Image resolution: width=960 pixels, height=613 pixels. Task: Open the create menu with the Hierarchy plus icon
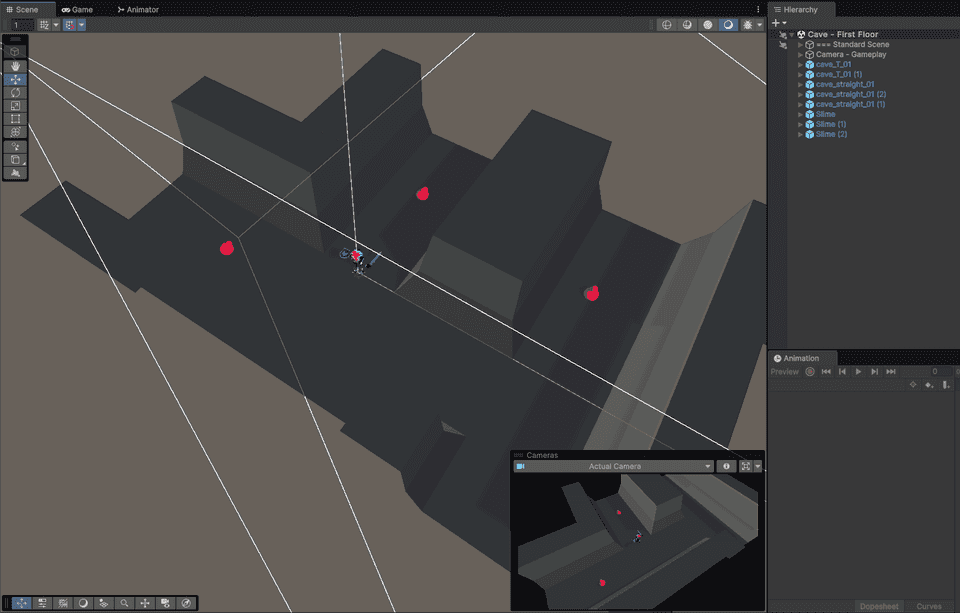coord(777,22)
